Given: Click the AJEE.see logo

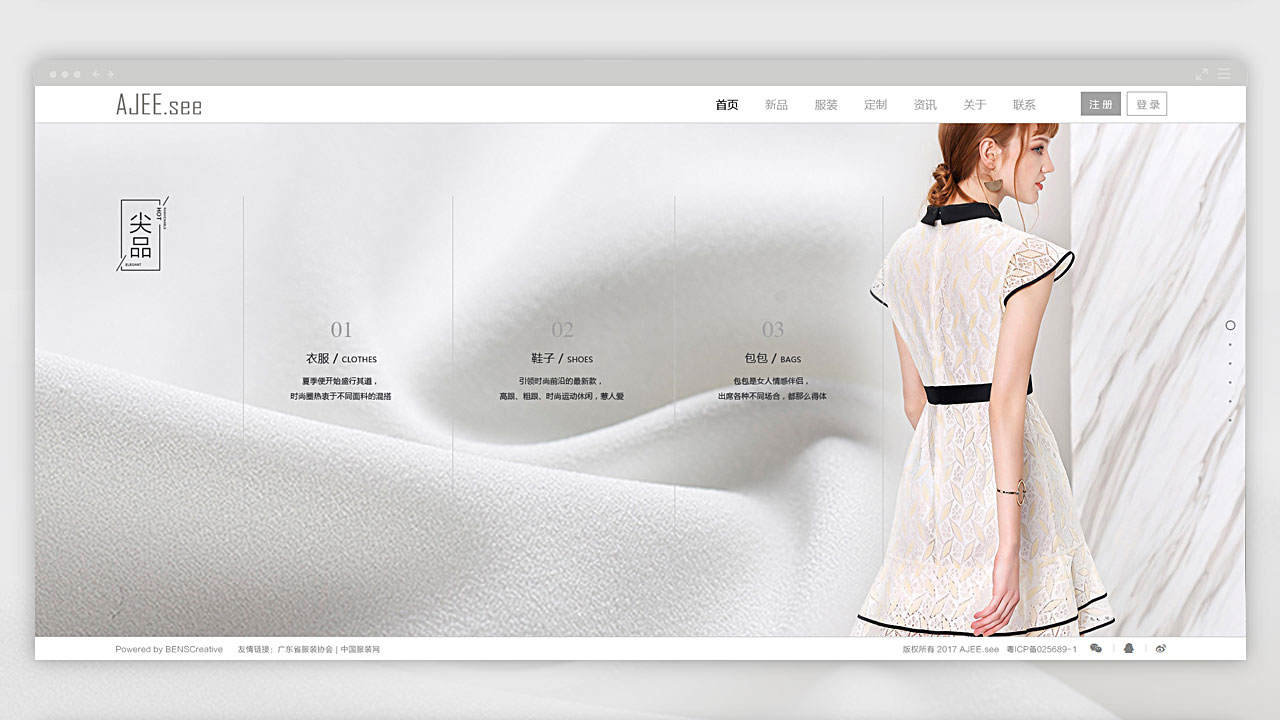Looking at the screenshot, I should tap(159, 105).
